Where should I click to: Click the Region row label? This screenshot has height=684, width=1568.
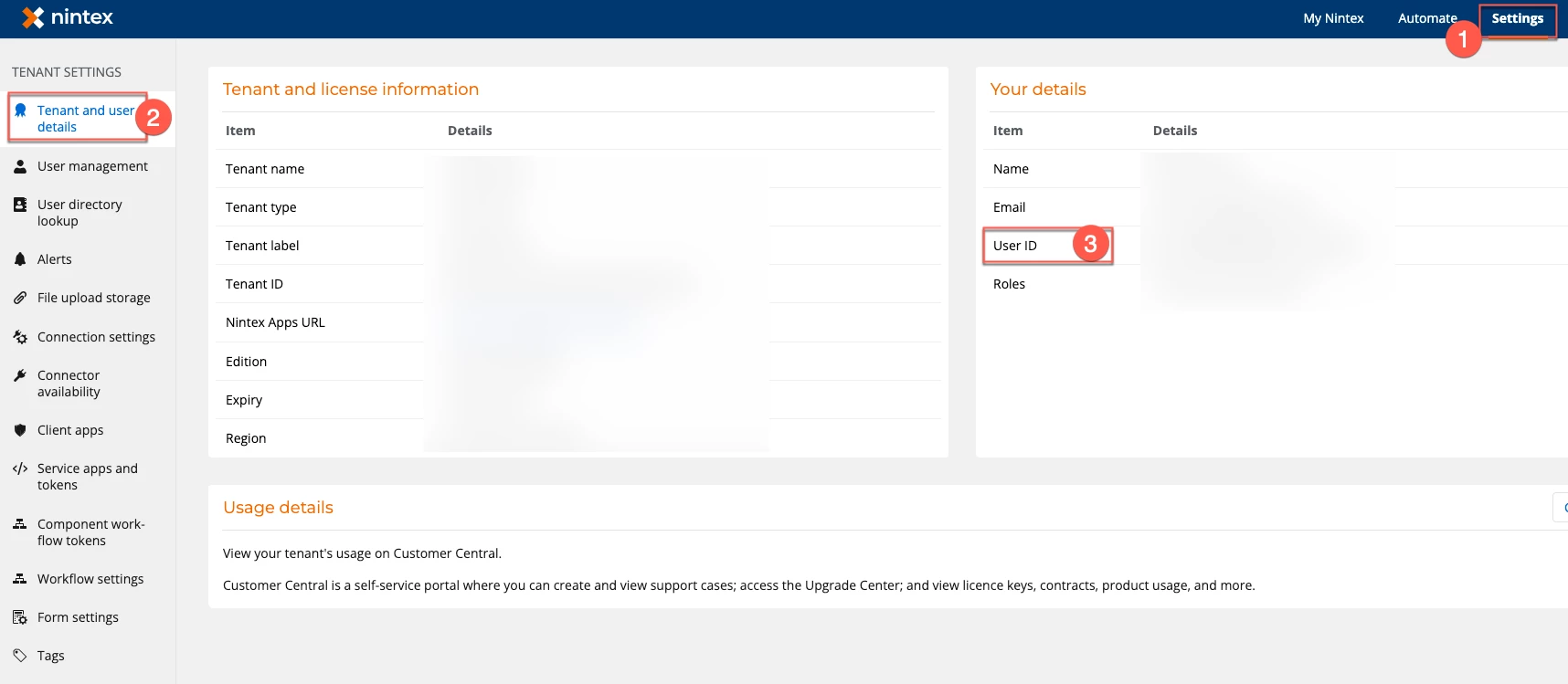(246, 438)
